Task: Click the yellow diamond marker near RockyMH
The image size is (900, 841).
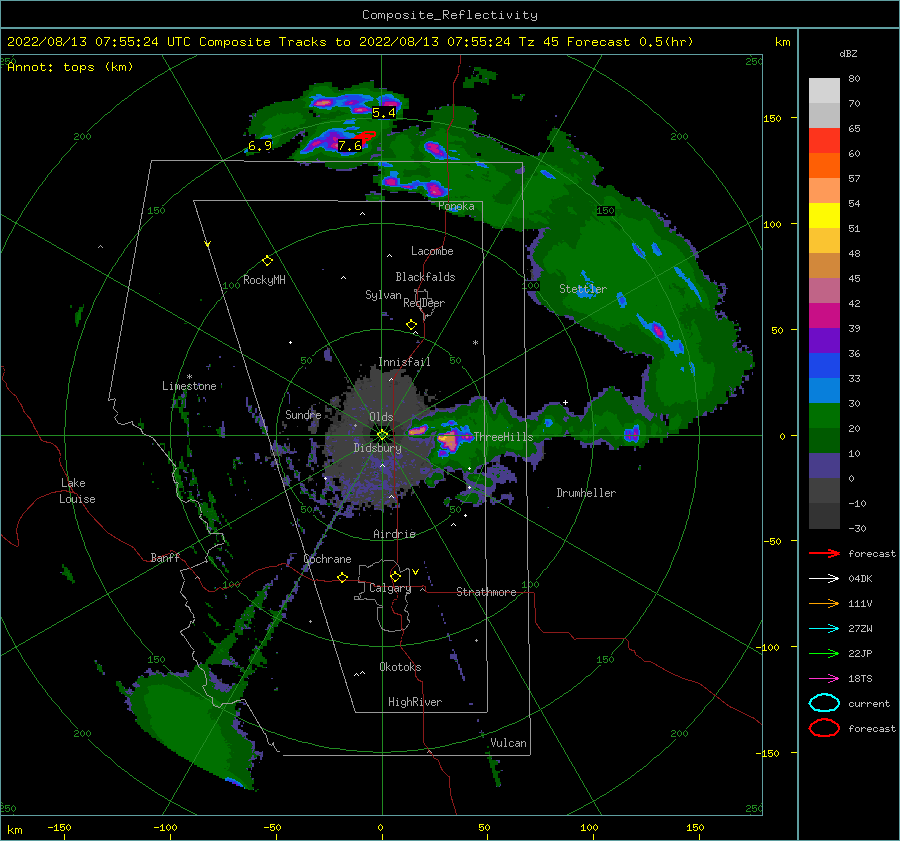Action: click(x=267, y=261)
